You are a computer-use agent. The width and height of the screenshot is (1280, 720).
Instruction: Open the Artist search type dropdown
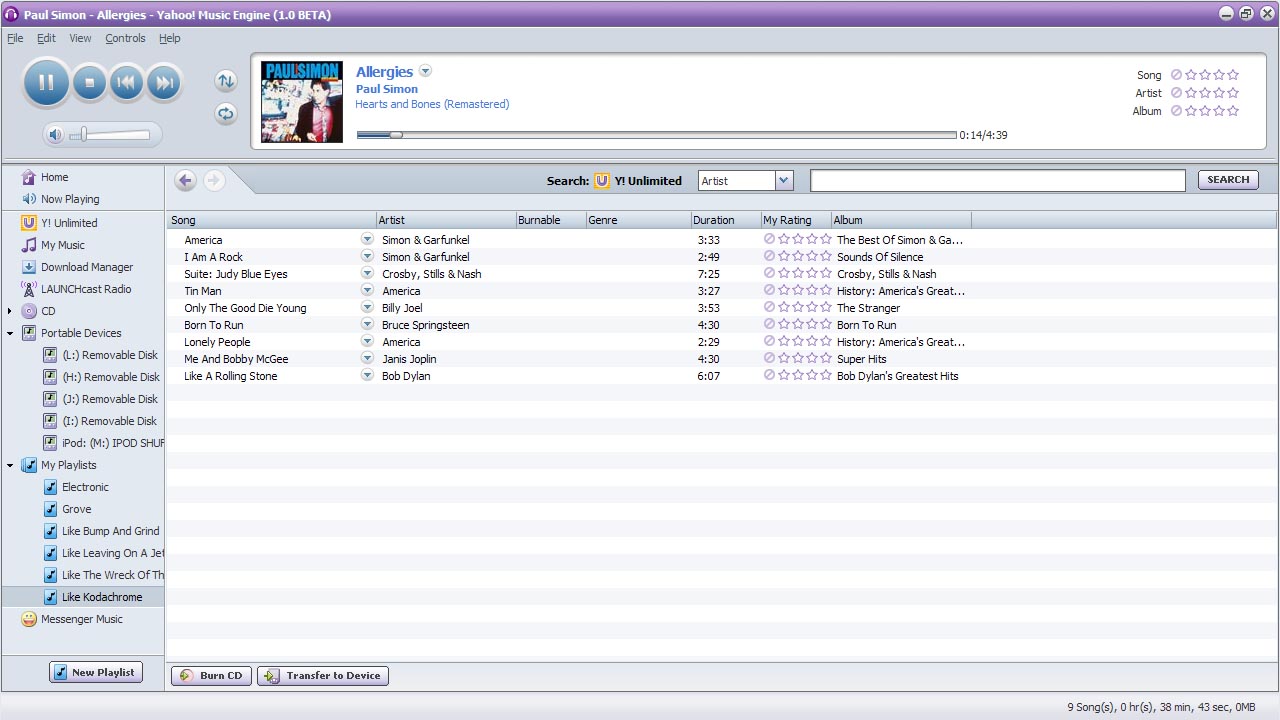(784, 181)
